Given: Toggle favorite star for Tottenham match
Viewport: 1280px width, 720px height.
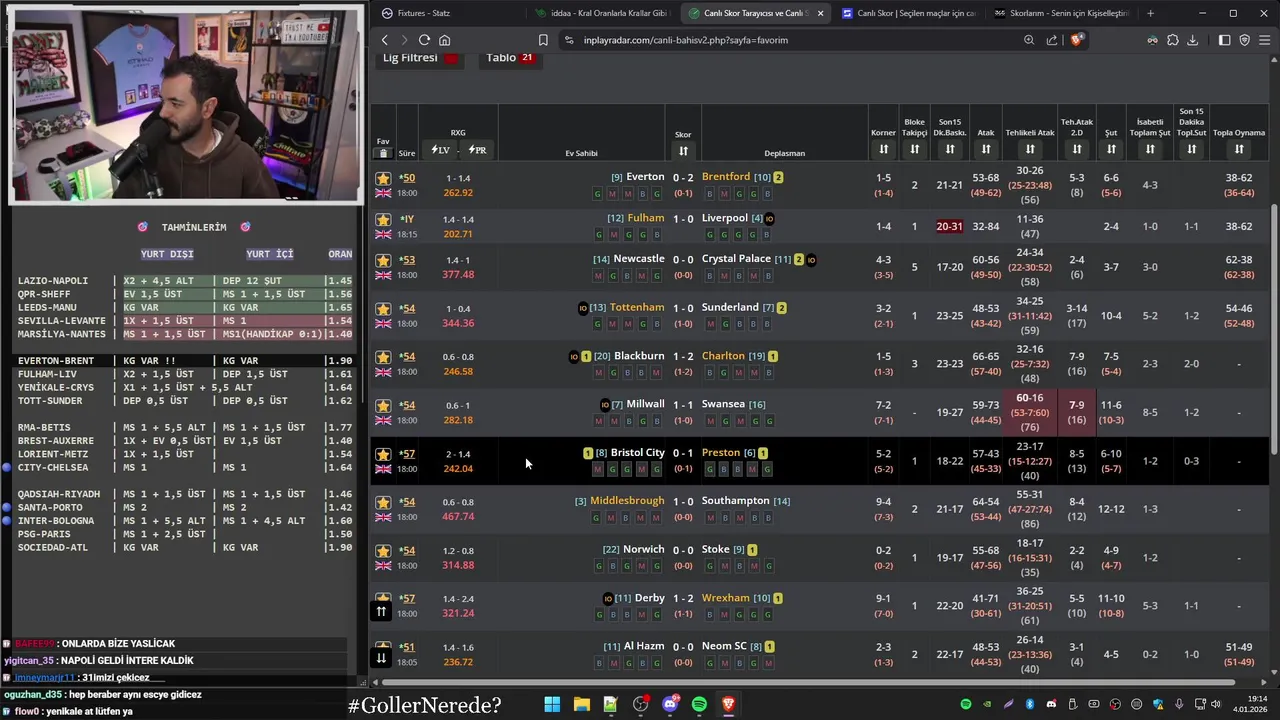Looking at the screenshot, I should 383,308.
